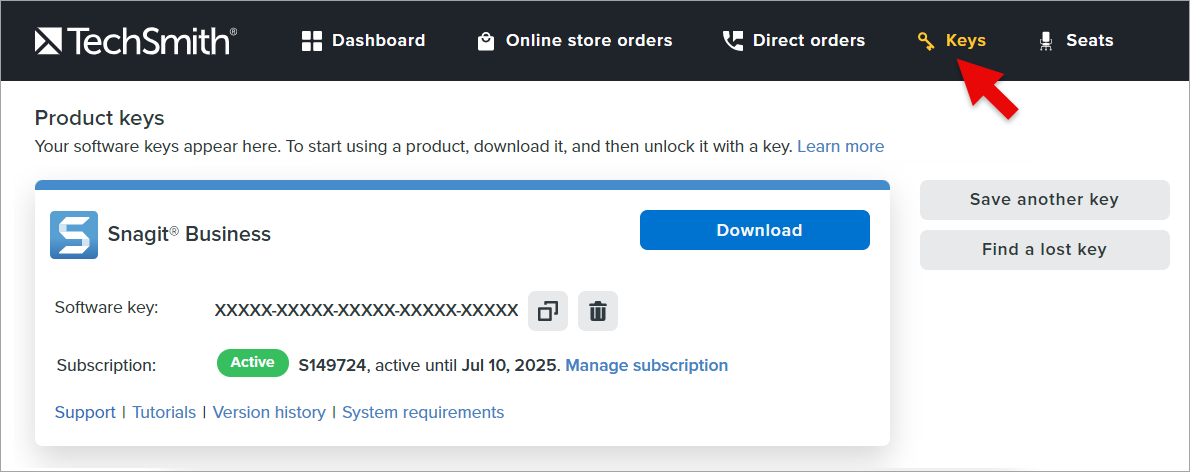The height and width of the screenshot is (474, 1193).
Task: Open the Direct orders tab
Action: 808,41
